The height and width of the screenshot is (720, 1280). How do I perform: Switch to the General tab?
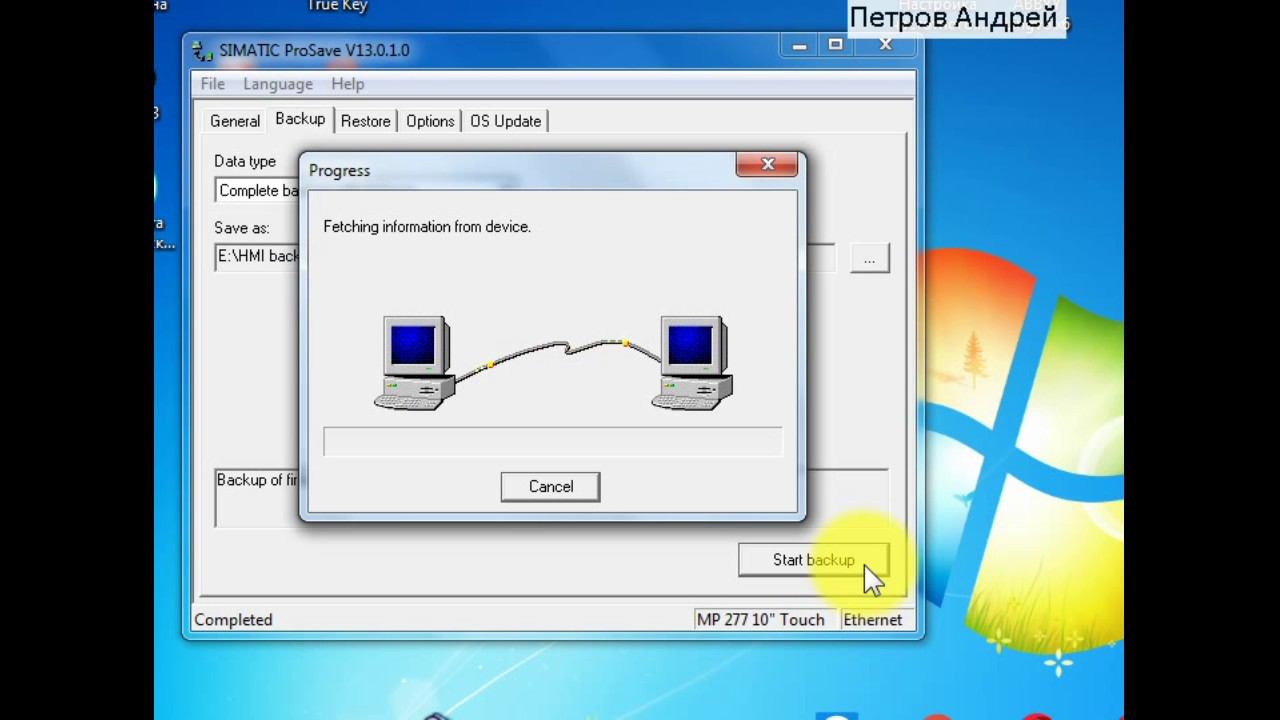tap(235, 121)
